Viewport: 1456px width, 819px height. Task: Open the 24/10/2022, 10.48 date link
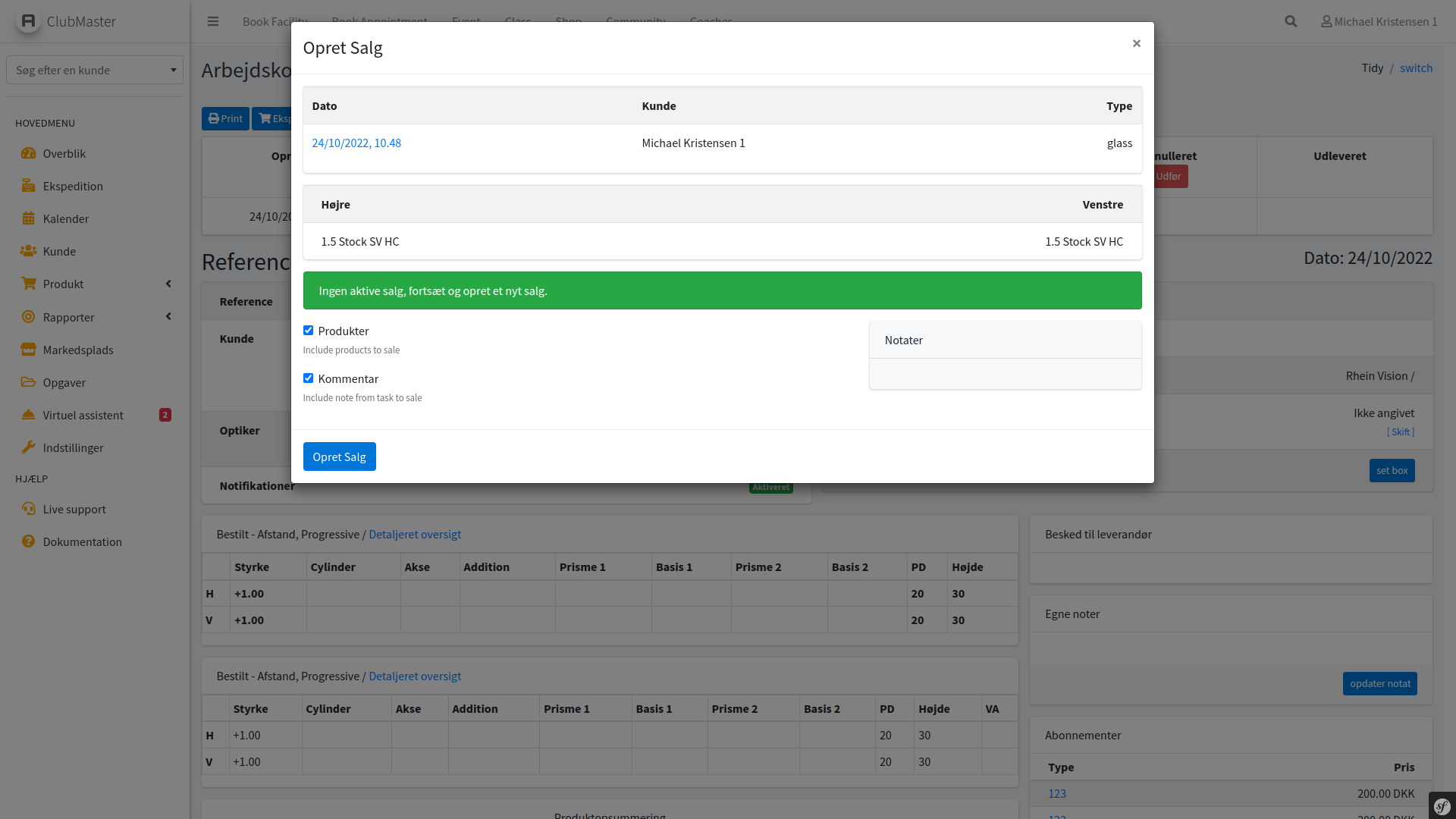356,143
